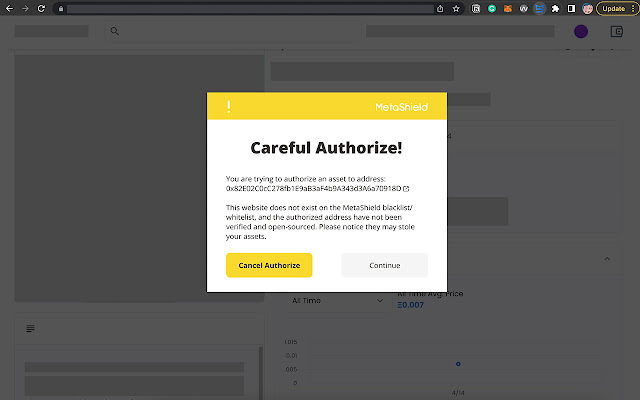
Task: Open the MetaMask fox extension icon
Action: [x=508, y=9]
